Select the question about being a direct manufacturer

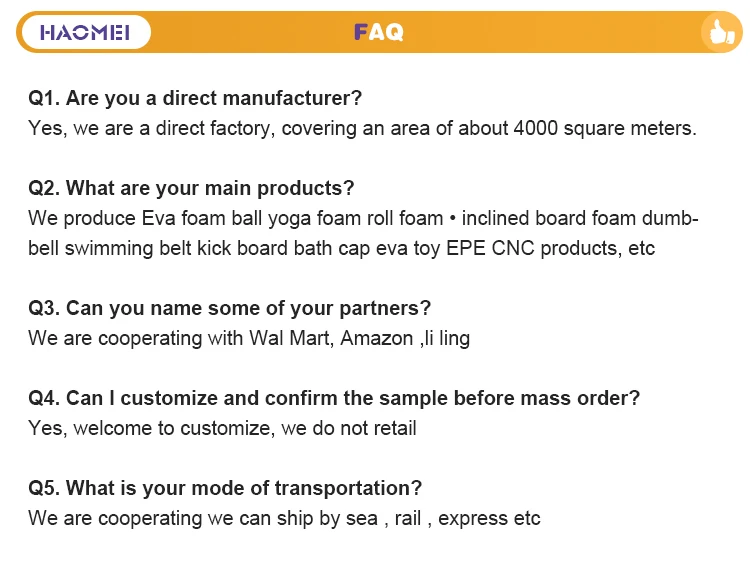pyautogui.click(x=195, y=98)
